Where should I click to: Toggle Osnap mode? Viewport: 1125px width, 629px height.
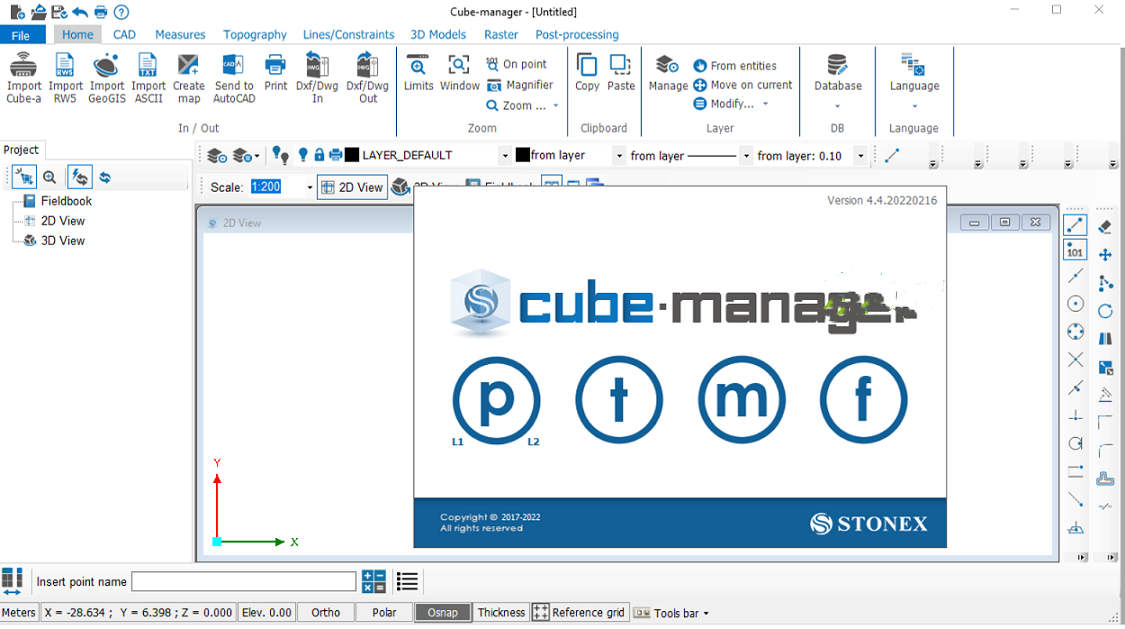(x=443, y=613)
